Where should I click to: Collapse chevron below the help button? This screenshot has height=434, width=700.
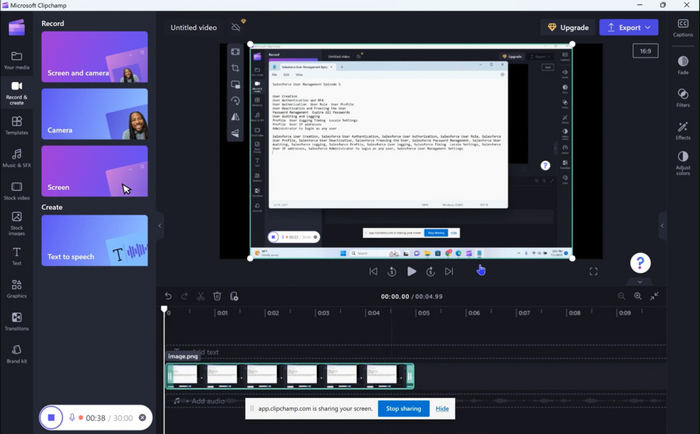pyautogui.click(x=640, y=282)
